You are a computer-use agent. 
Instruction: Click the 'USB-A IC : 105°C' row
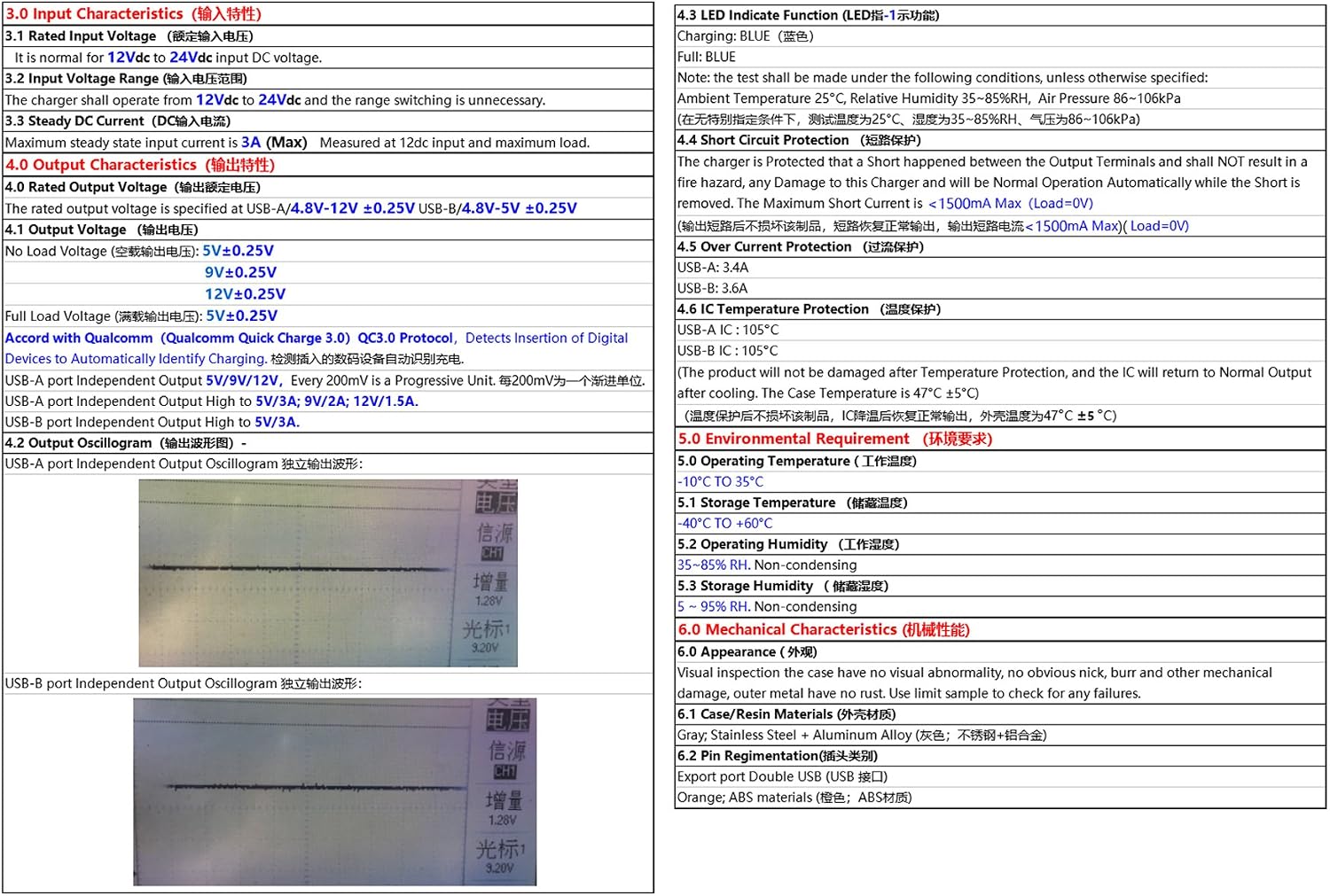pos(728,330)
